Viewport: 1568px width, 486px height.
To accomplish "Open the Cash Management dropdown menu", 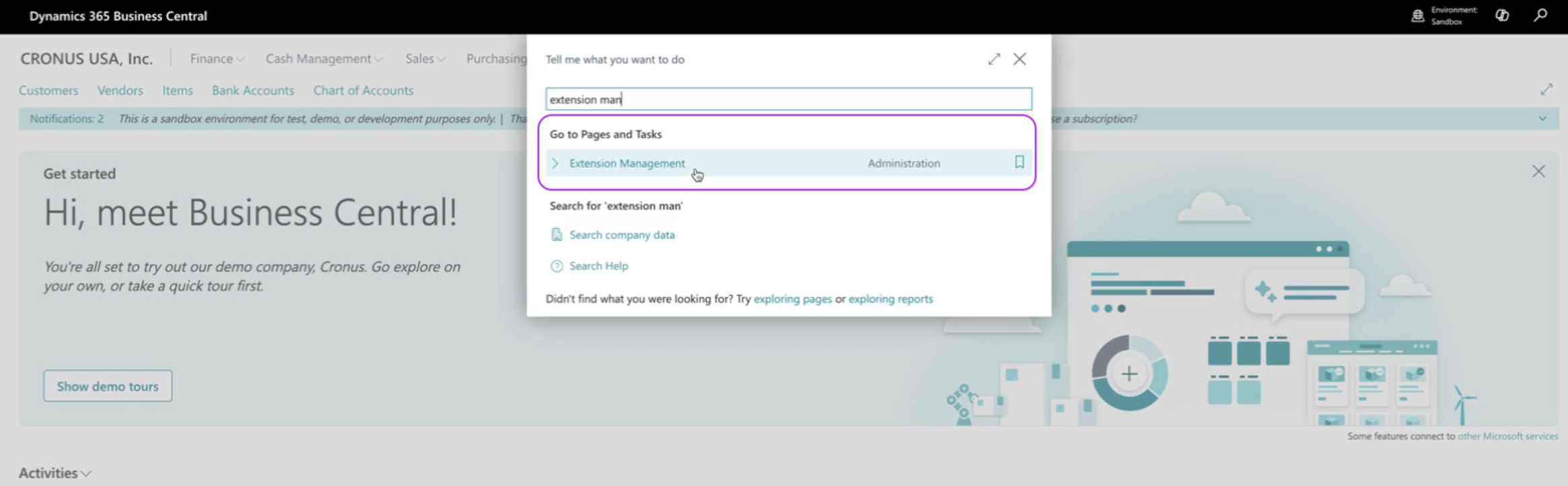I will pyautogui.click(x=324, y=59).
